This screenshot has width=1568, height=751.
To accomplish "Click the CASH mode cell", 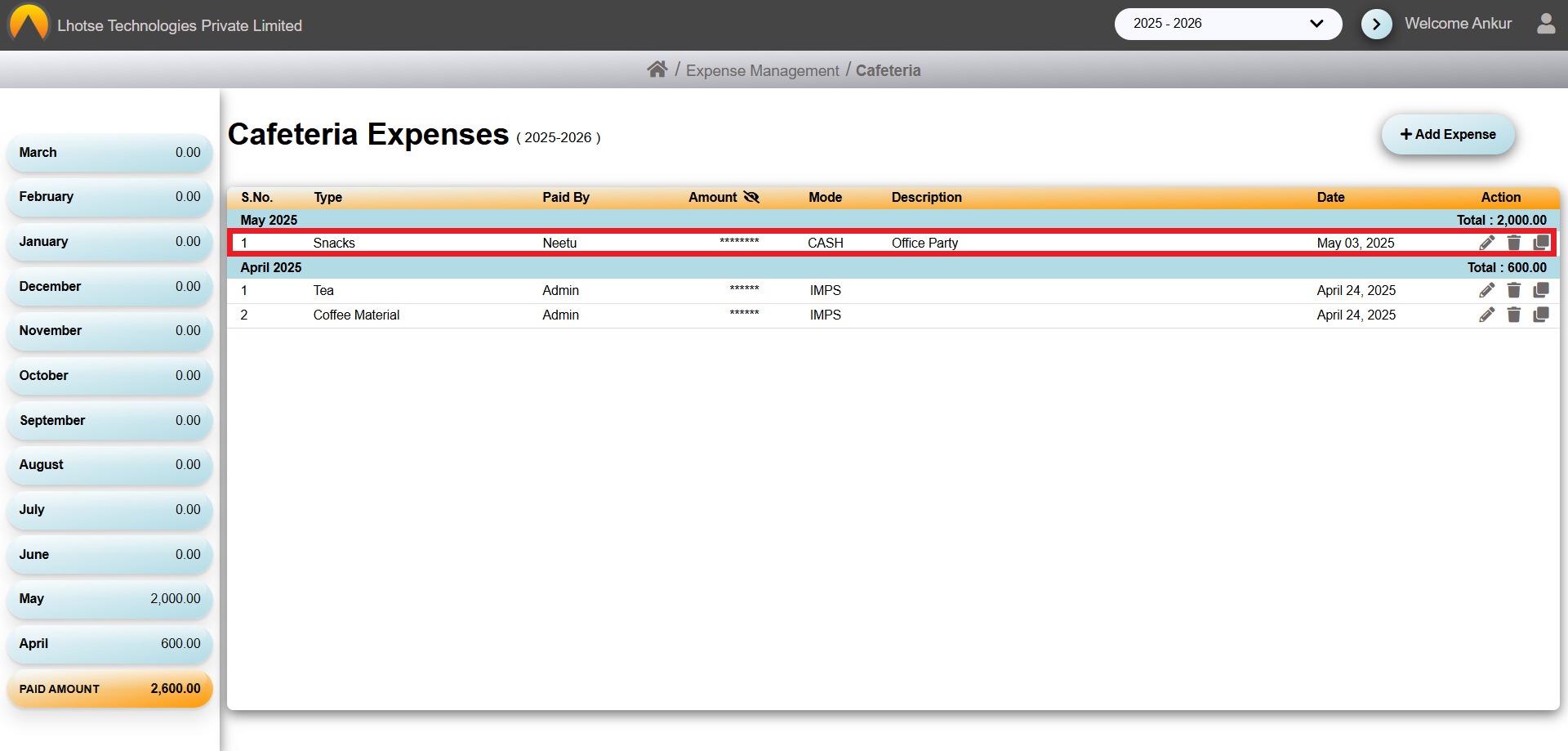I will [825, 243].
